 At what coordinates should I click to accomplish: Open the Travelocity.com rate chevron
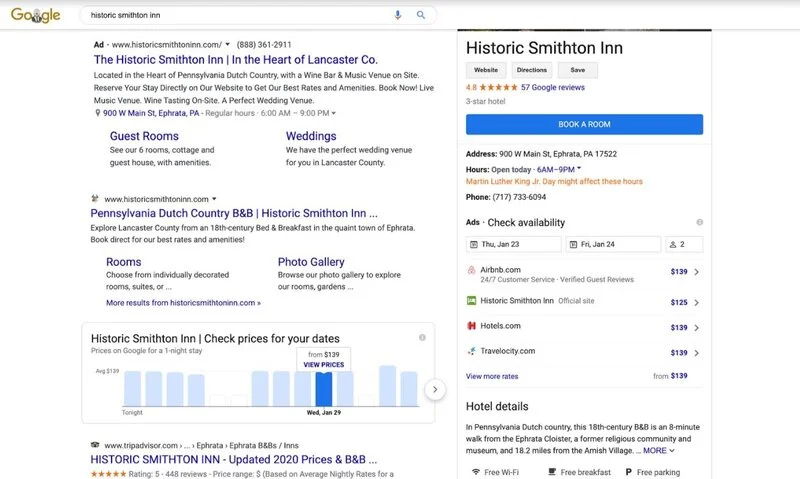[x=696, y=353]
